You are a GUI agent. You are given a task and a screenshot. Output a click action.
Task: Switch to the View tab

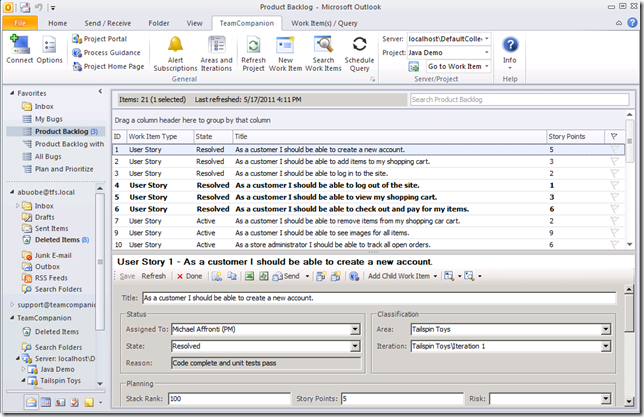(194, 23)
